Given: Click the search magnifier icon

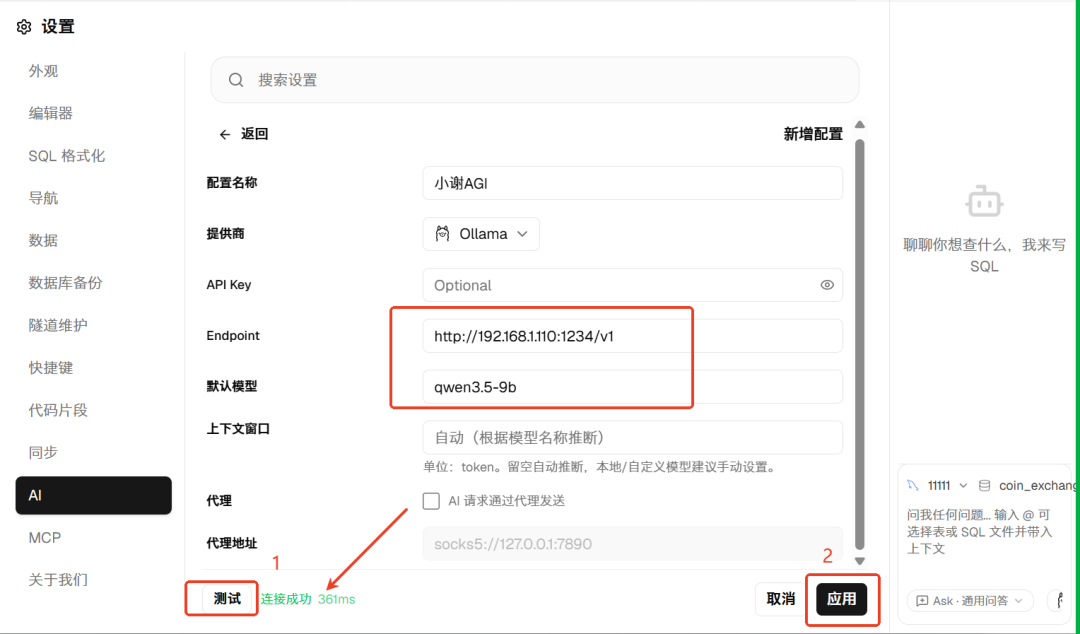Looking at the screenshot, I should click(236, 80).
